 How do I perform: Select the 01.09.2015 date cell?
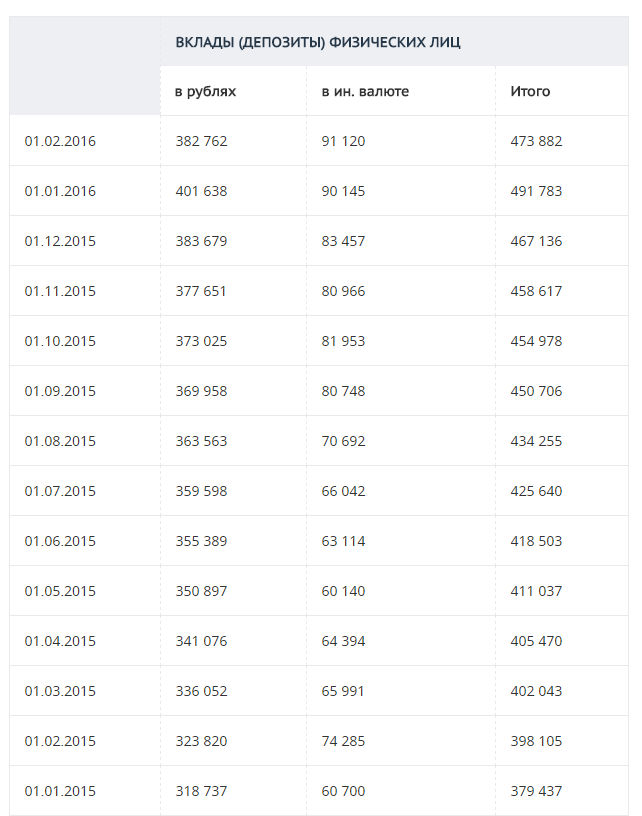[x=60, y=391]
